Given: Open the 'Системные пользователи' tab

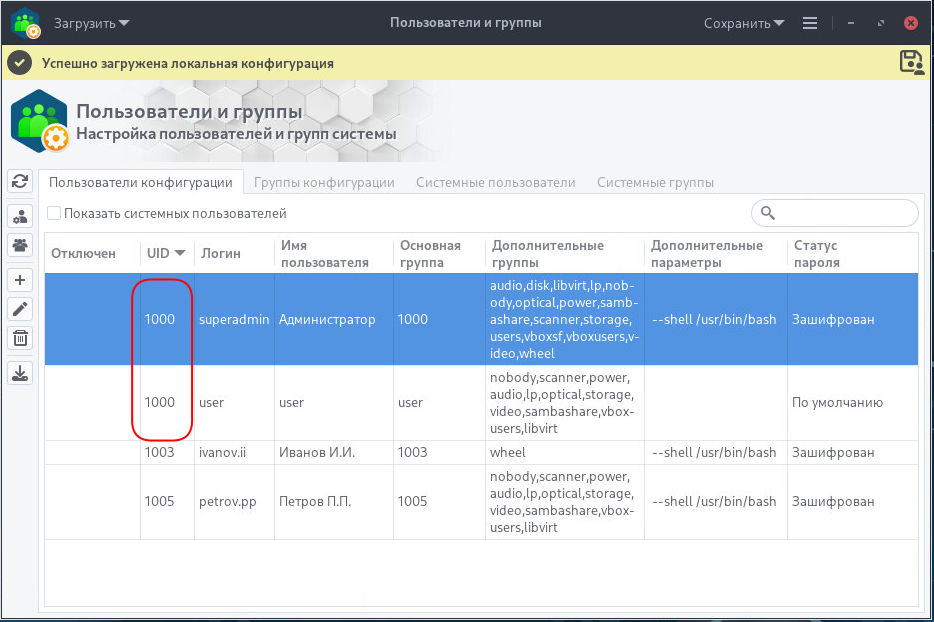Looking at the screenshot, I should tap(495, 182).
